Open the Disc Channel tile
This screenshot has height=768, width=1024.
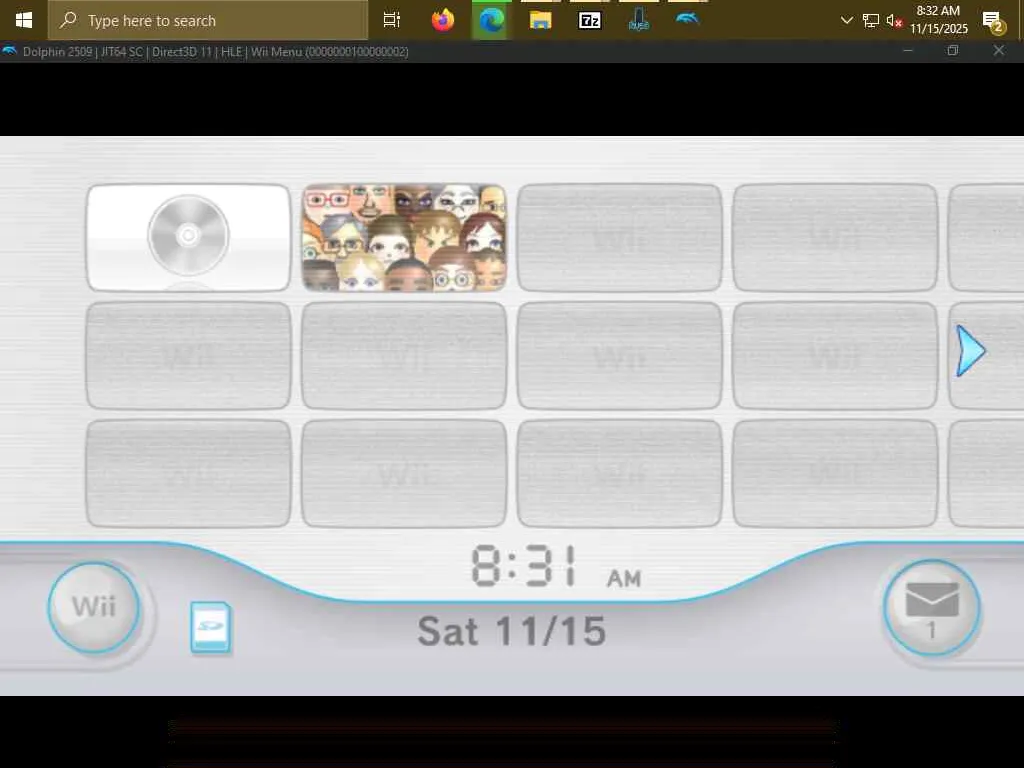188,238
